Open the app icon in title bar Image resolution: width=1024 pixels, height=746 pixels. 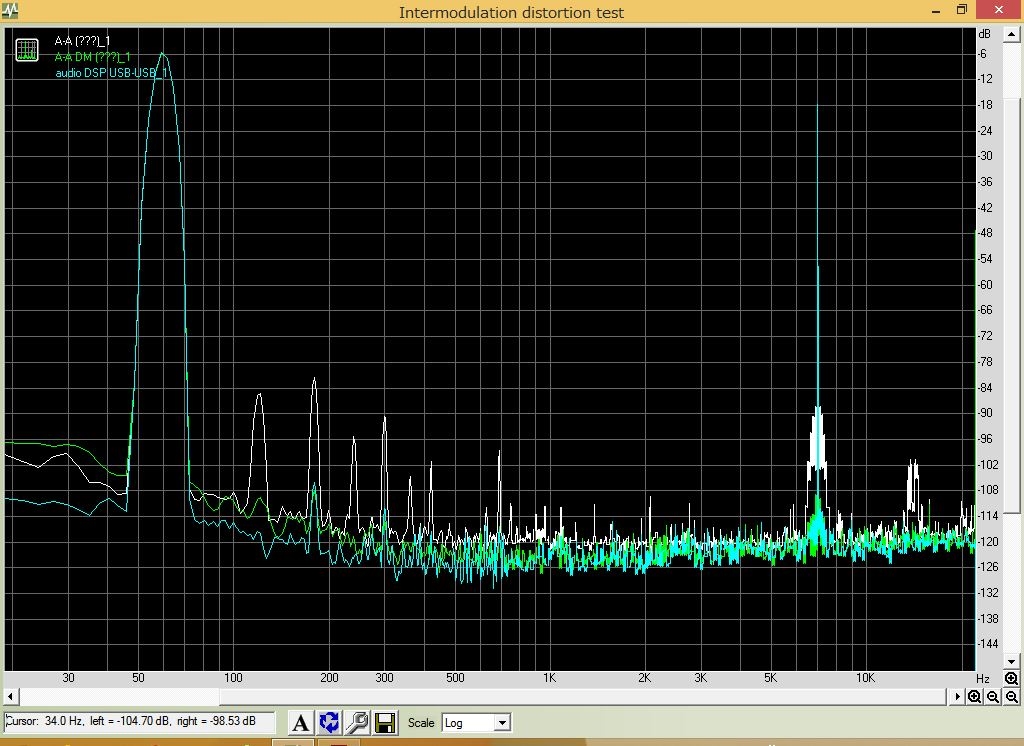[10, 12]
